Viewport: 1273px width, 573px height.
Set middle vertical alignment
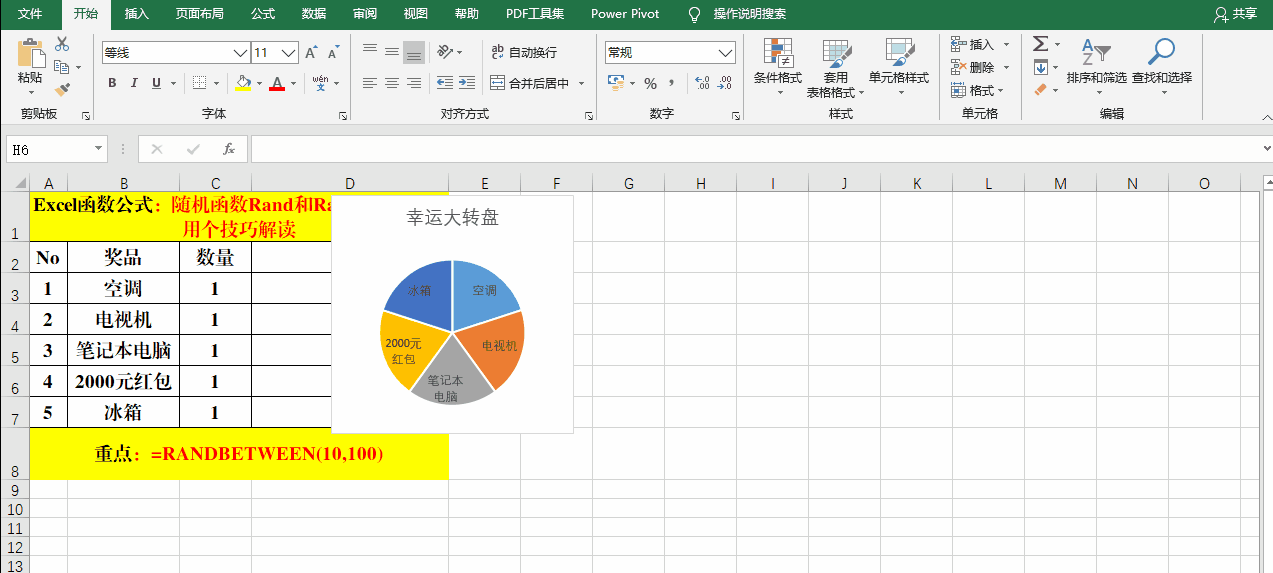coord(392,52)
